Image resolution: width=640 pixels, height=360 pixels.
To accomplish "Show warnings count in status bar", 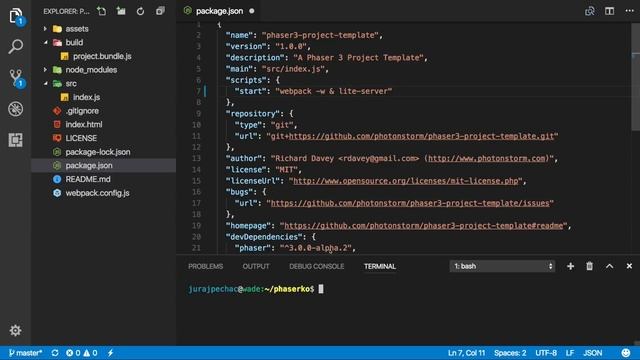I will point(90,353).
